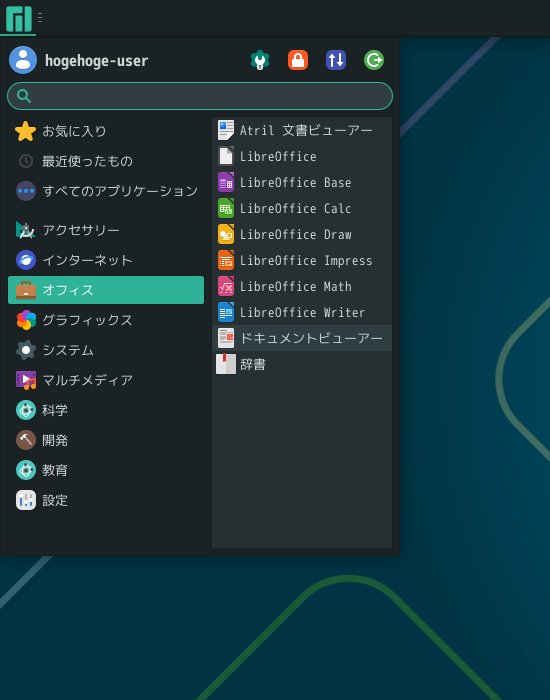Viewport: 550px width, 700px height.
Task: Click the briefcase icon beside オフィス
Action: 26,290
